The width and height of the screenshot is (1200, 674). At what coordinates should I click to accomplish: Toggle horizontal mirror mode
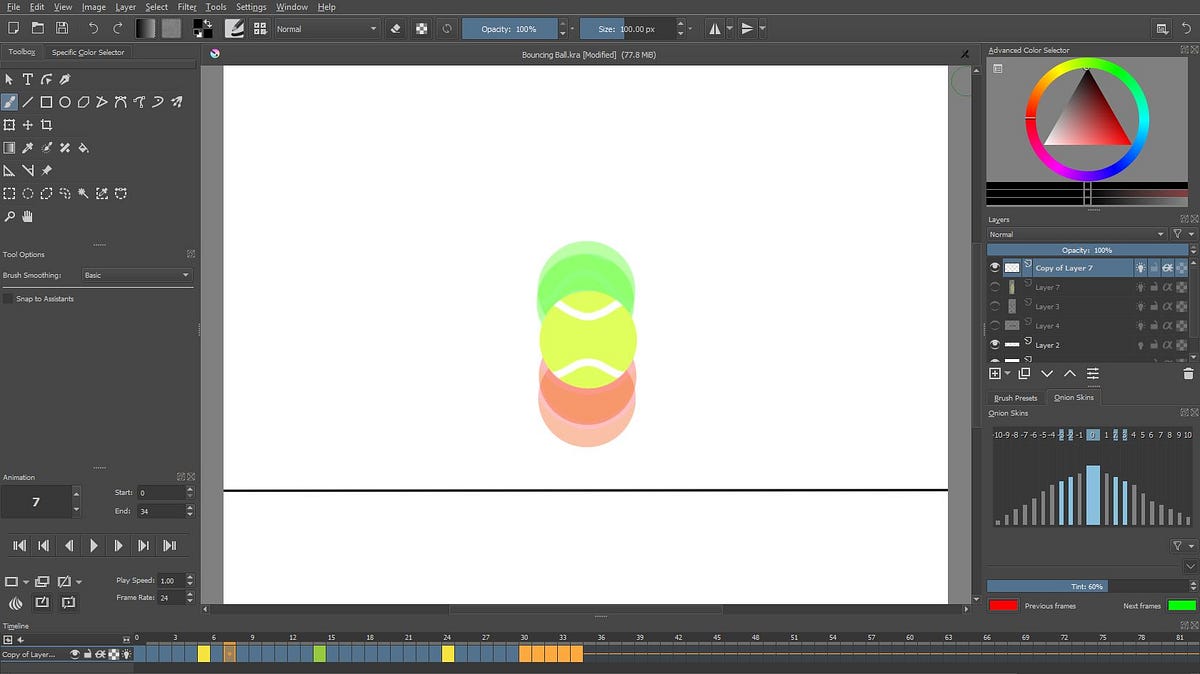[715, 29]
